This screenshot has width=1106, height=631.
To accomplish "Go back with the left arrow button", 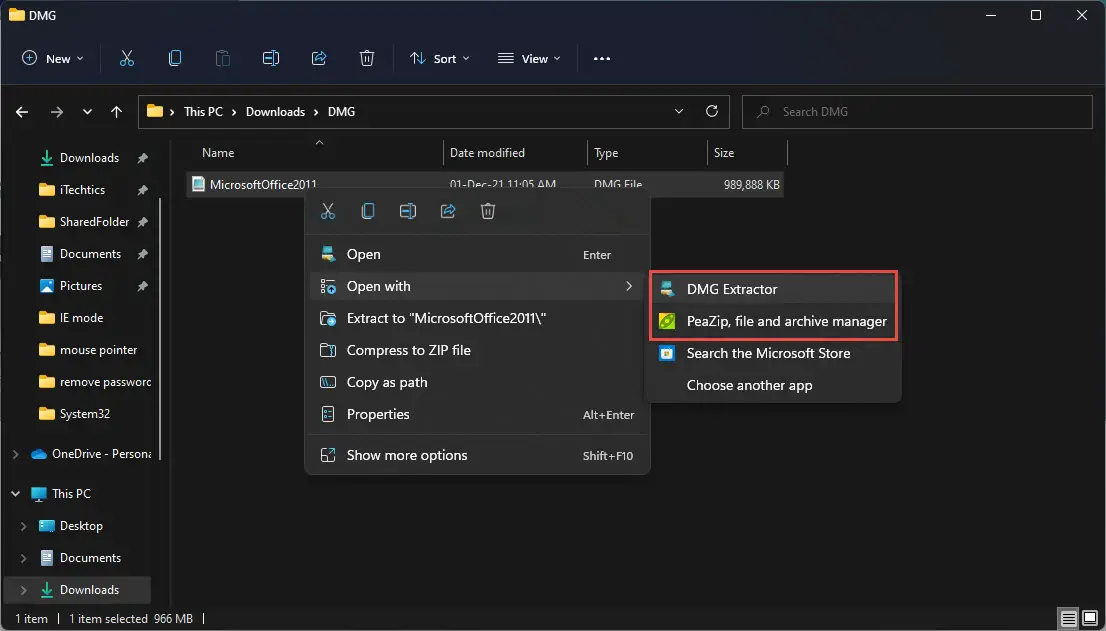I will coord(23,111).
